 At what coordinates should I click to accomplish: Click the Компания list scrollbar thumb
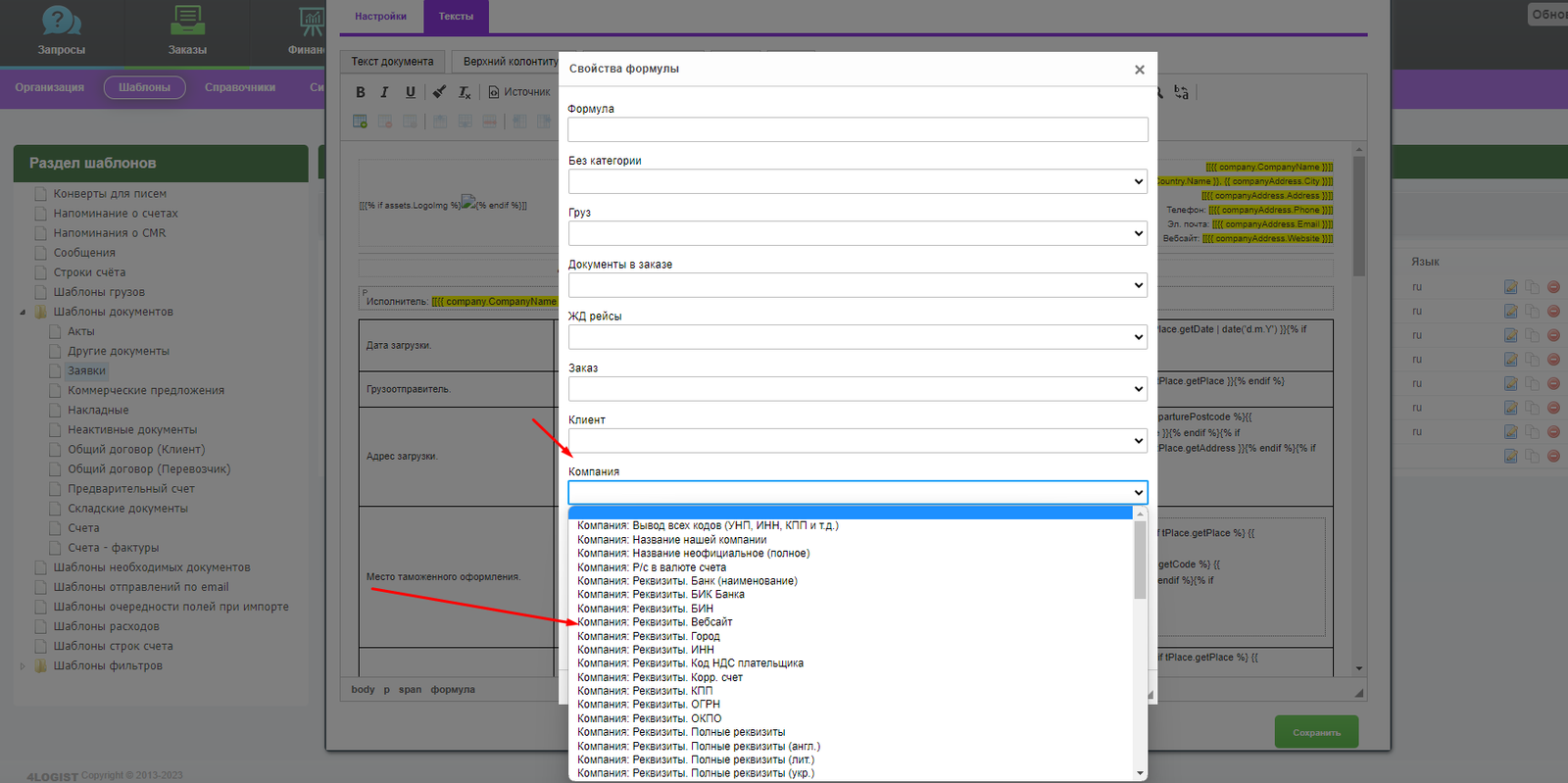point(1140,560)
